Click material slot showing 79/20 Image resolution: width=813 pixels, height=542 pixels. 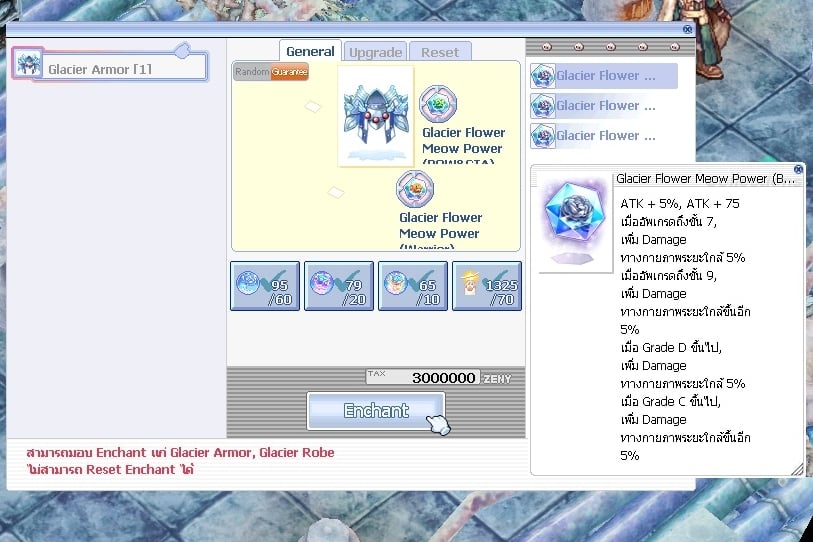(x=339, y=286)
